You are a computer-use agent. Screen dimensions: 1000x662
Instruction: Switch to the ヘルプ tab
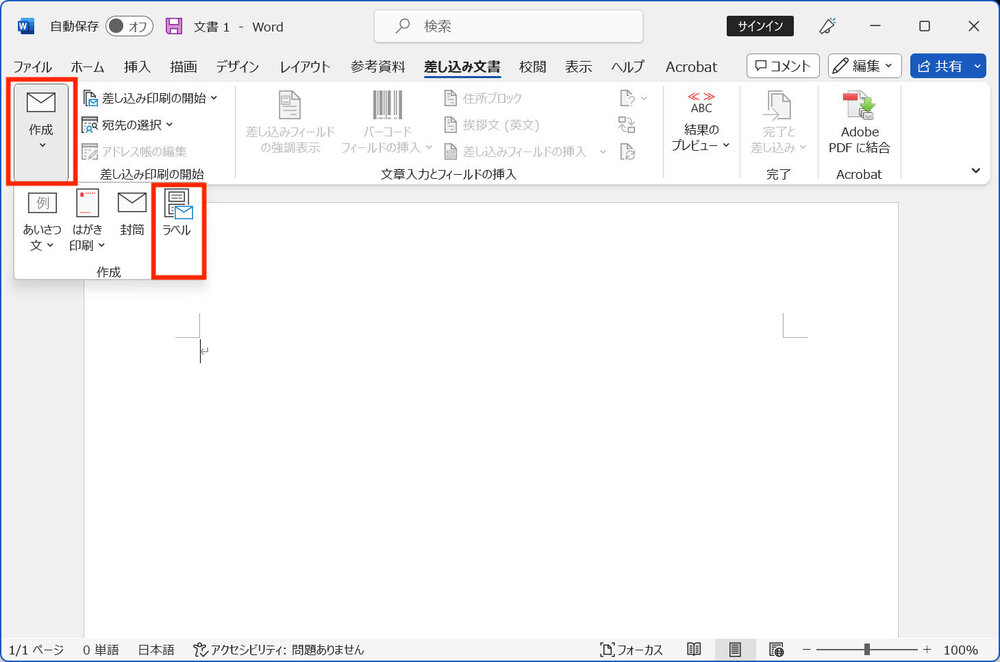pos(628,67)
